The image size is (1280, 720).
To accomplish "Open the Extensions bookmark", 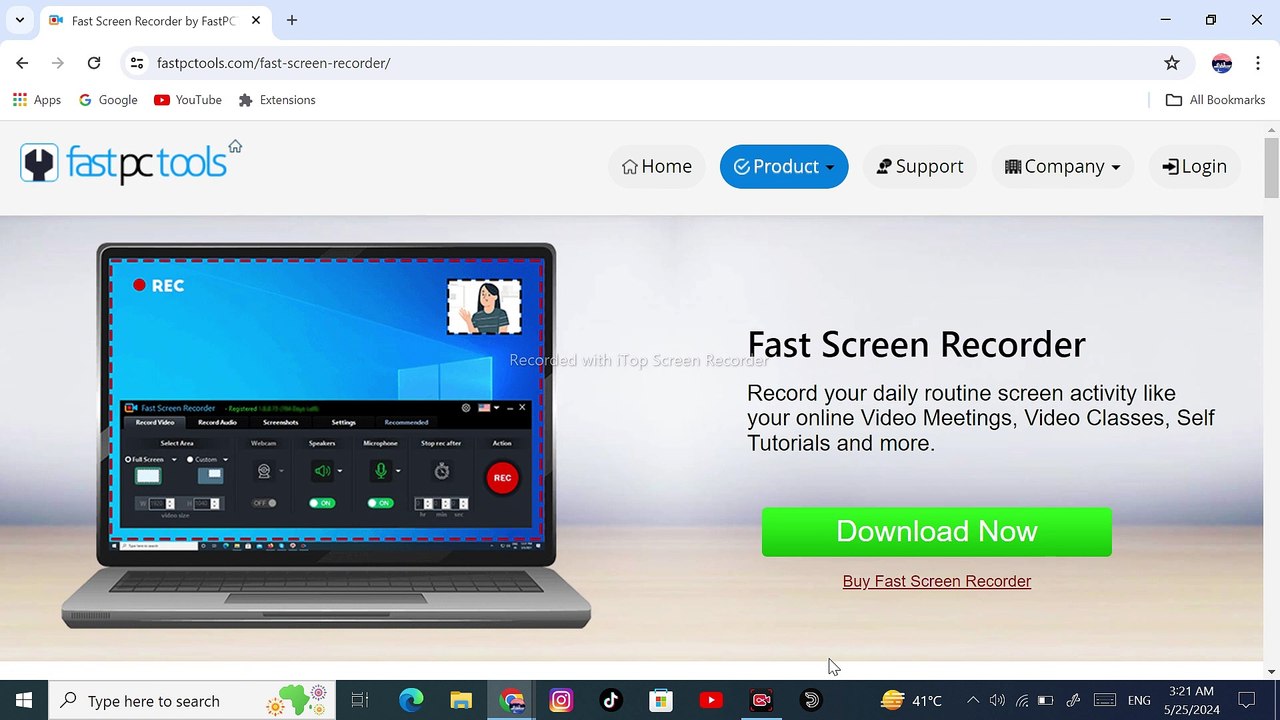I will (x=277, y=100).
